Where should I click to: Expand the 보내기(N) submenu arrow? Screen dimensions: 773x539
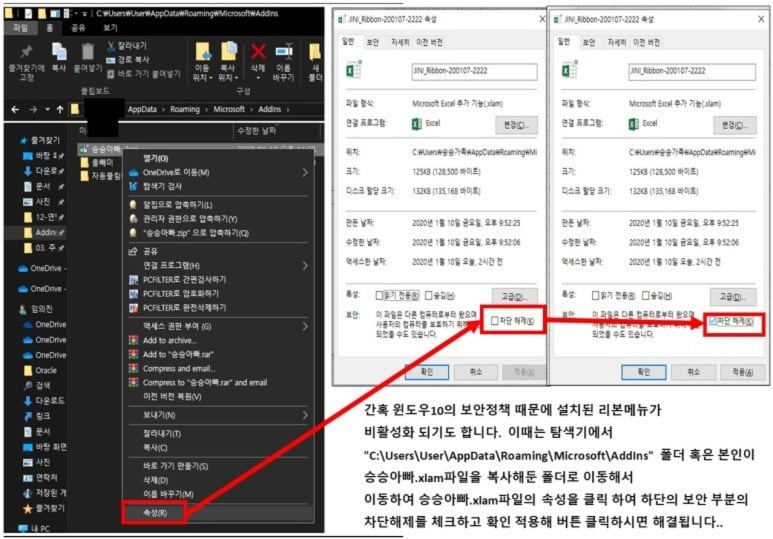coord(305,415)
